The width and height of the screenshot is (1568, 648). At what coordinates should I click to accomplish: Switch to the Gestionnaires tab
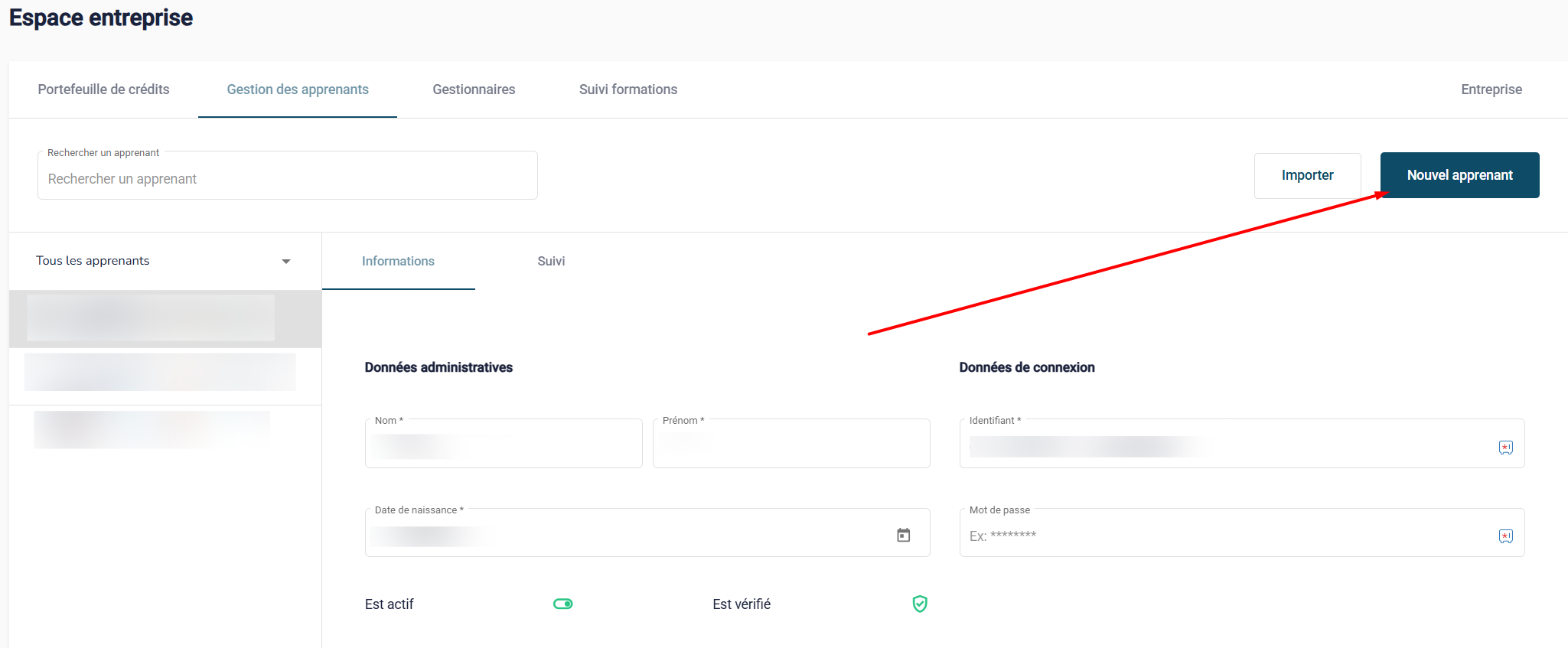coord(474,90)
